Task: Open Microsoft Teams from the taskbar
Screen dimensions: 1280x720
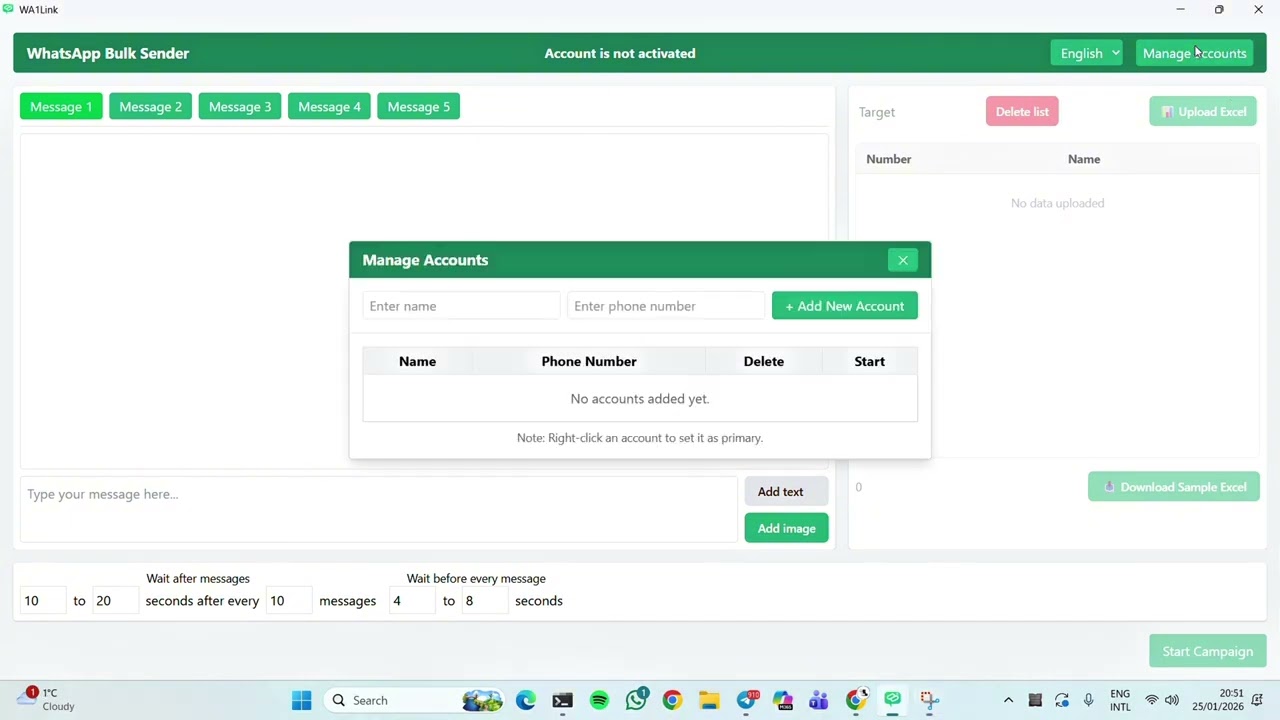Action: click(819, 700)
